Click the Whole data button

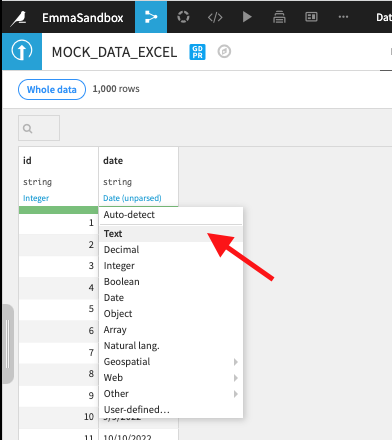[x=52, y=89]
